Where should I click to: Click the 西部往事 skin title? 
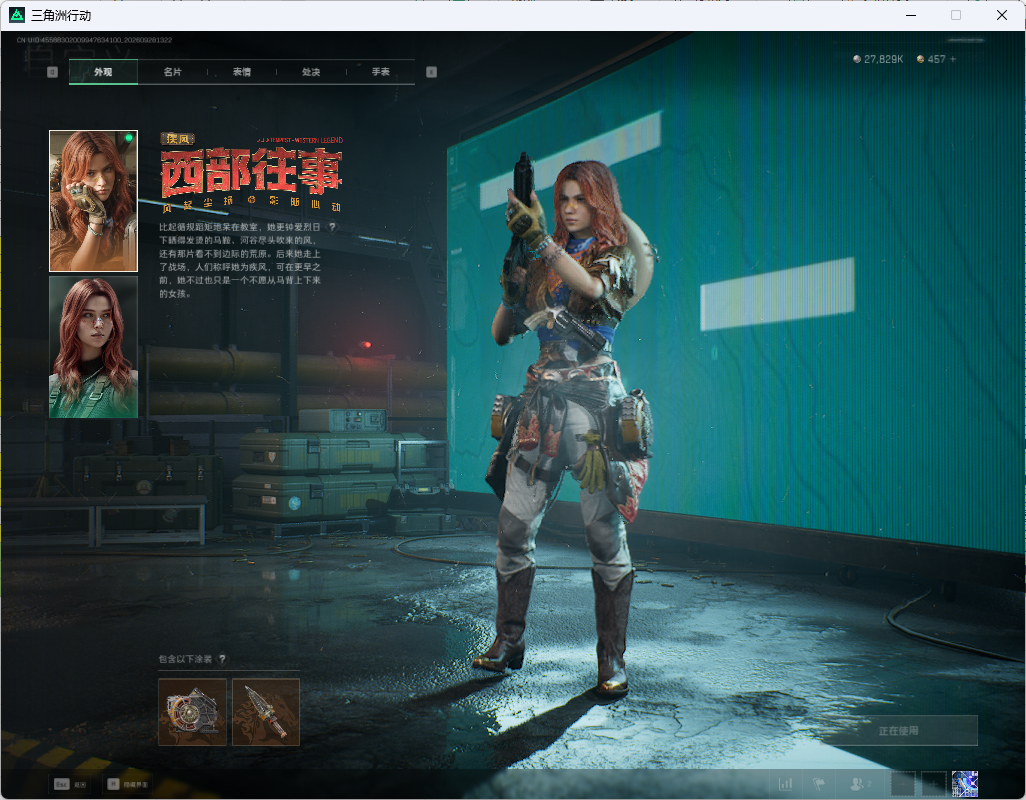pyautogui.click(x=251, y=172)
